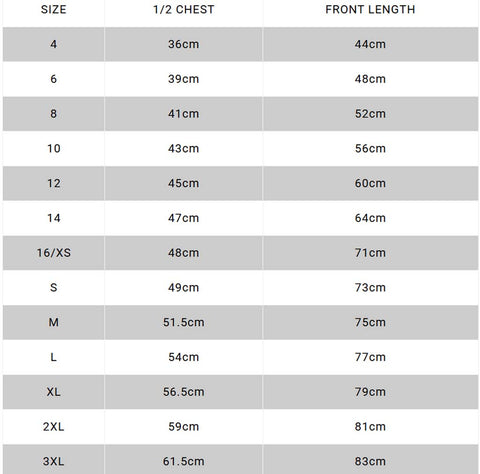This screenshot has width=480, height=474.
Task: Click the 1/2 CHEST column header
Action: pyautogui.click(x=184, y=9)
